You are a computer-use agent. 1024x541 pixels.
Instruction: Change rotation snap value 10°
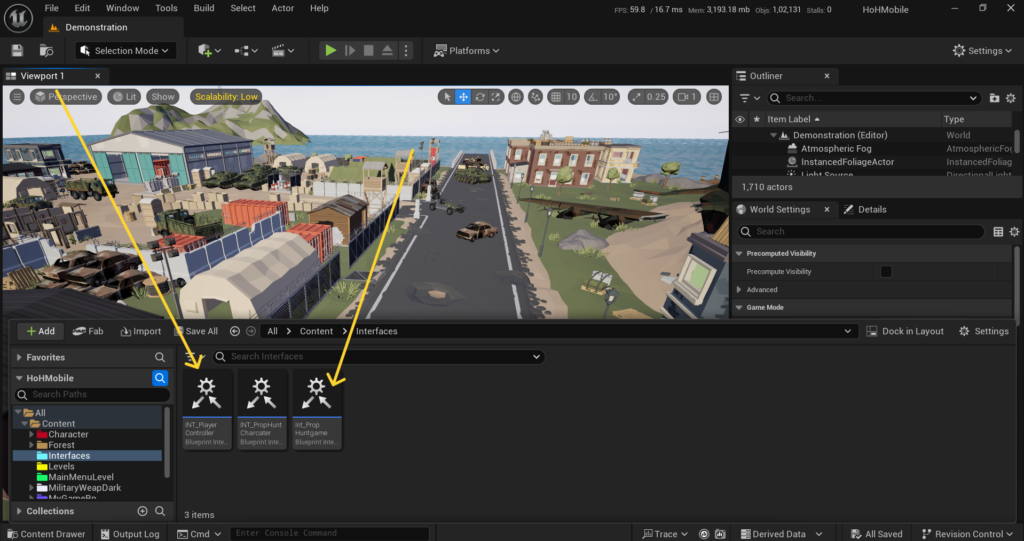coord(610,97)
